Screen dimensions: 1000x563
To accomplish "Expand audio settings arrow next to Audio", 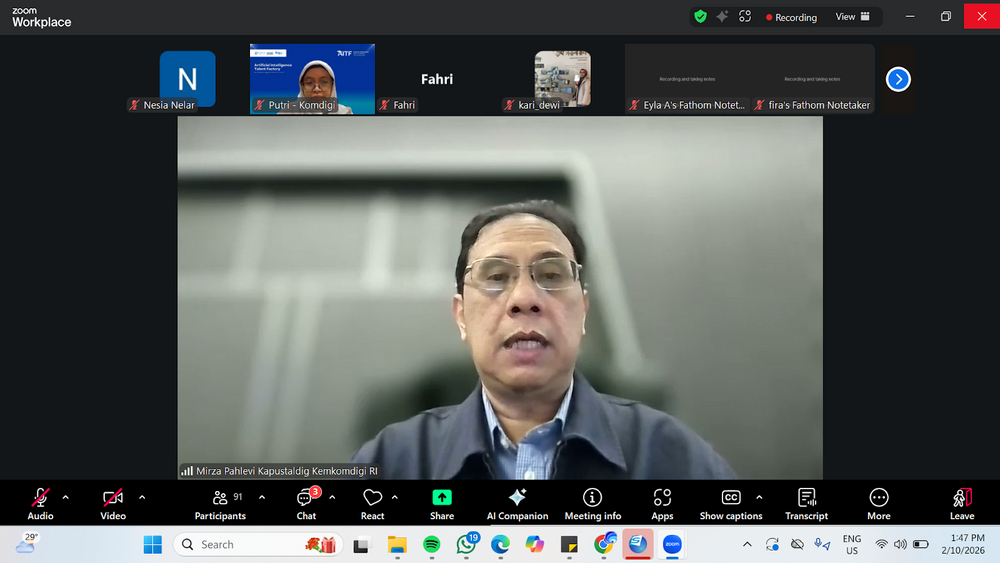I will 66,497.
